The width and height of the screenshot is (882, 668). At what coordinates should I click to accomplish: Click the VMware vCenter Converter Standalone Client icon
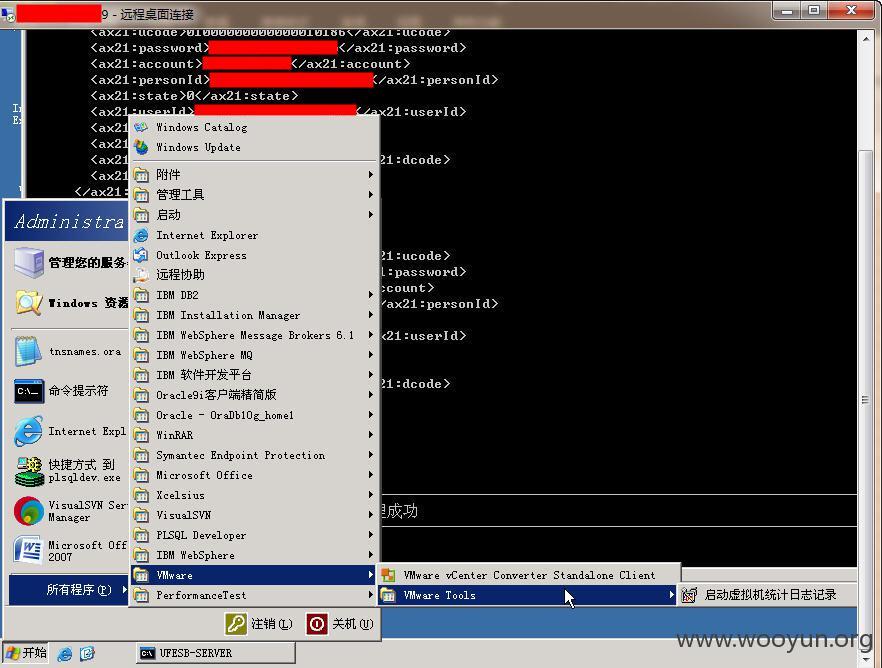coord(388,575)
